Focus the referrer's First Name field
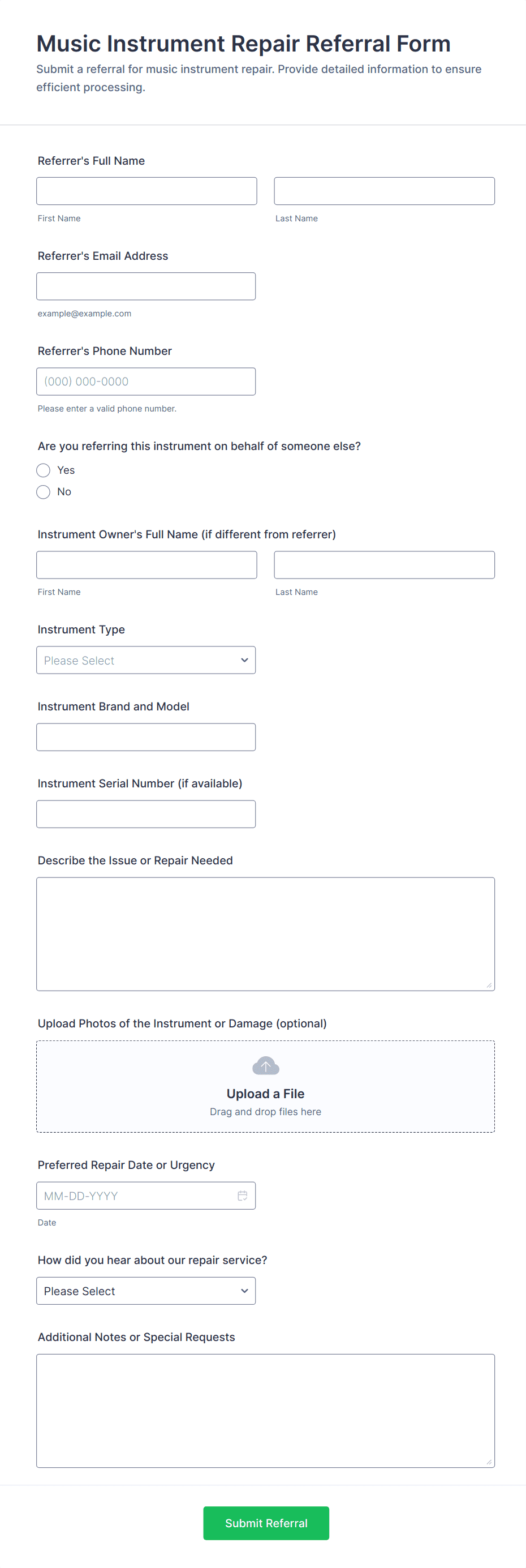This screenshot has width=526, height=1568. click(146, 191)
